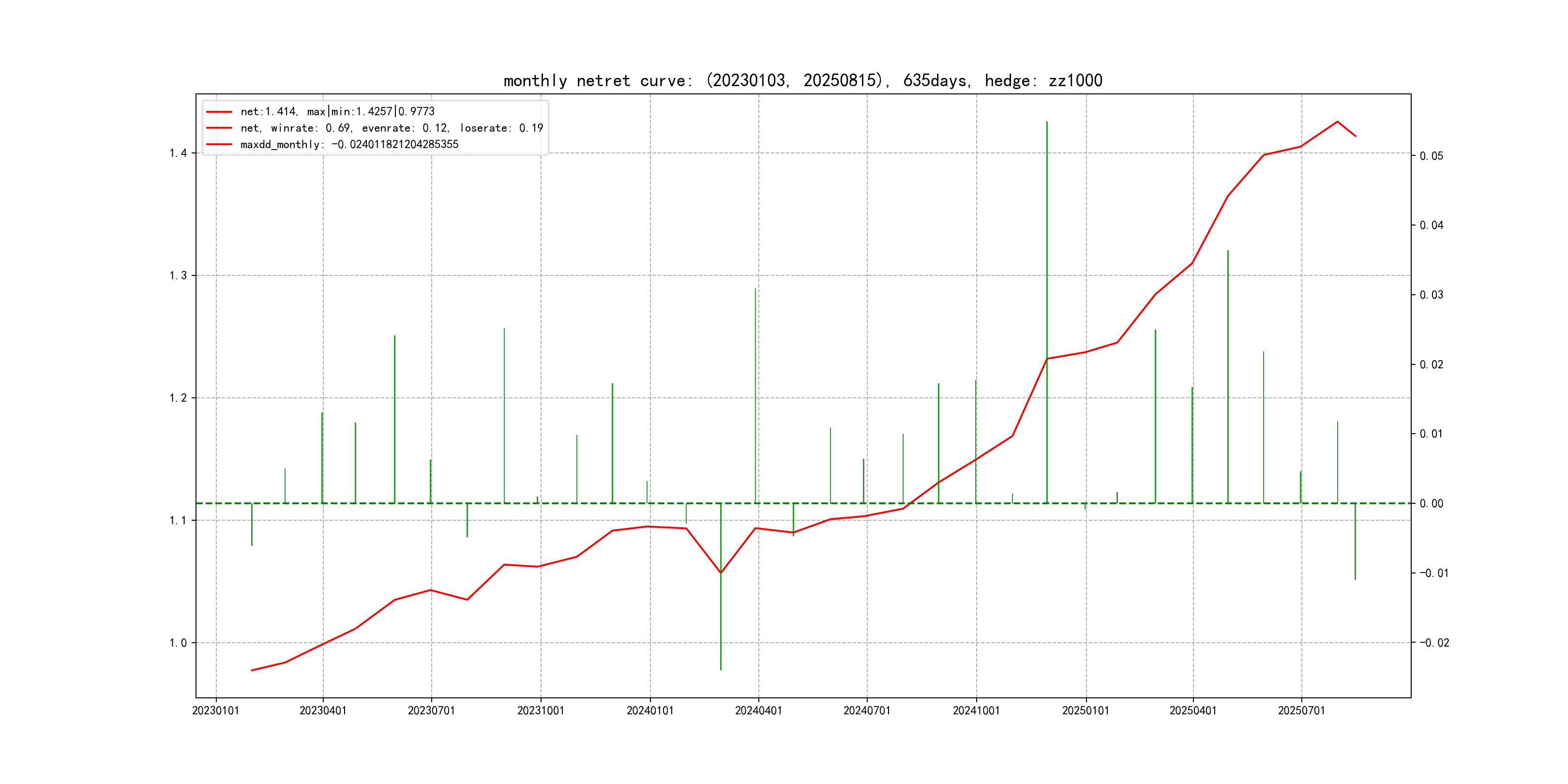The height and width of the screenshot is (784, 1568).
Task: Click the red line swatch beside net:1.414
Action: tap(219, 112)
